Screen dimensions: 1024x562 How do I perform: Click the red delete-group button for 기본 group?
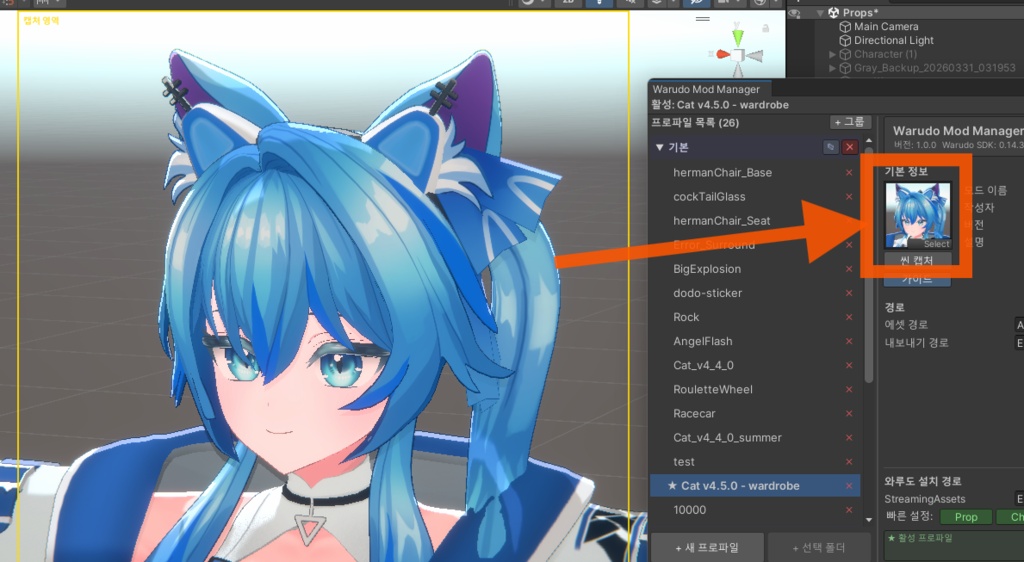[850, 148]
